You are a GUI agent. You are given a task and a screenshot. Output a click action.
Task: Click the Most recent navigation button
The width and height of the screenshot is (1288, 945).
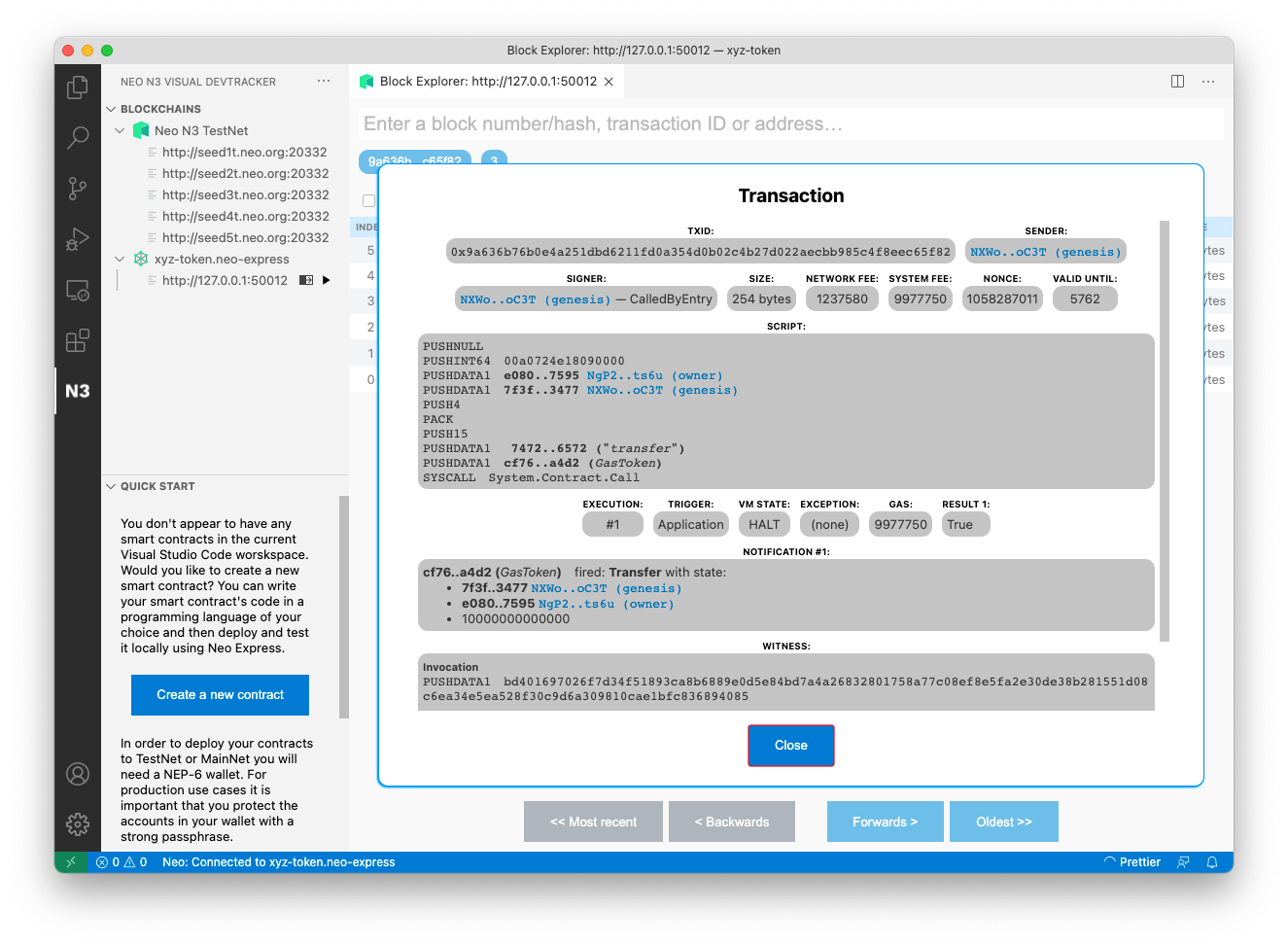point(593,822)
